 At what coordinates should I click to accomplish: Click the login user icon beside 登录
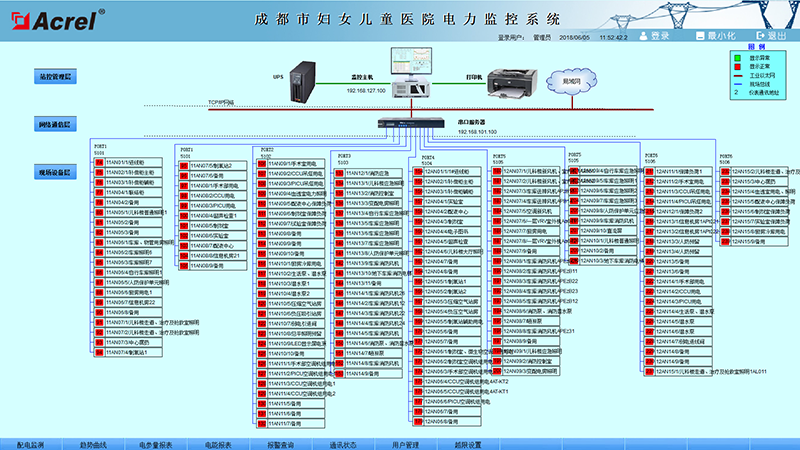pyautogui.click(x=643, y=36)
